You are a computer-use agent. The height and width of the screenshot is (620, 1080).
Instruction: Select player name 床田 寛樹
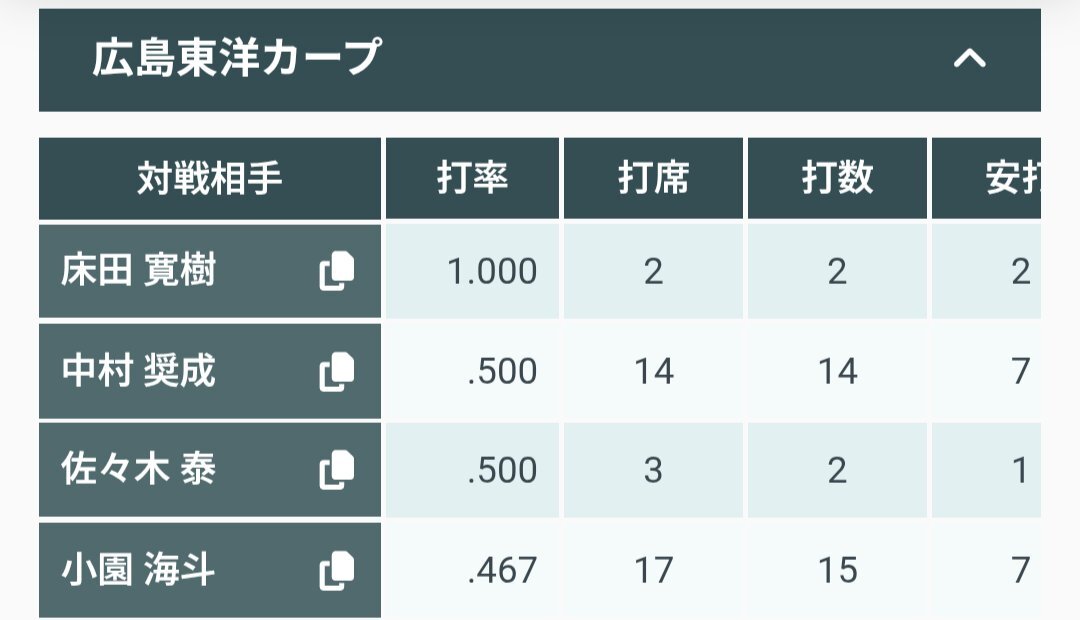pos(138,272)
